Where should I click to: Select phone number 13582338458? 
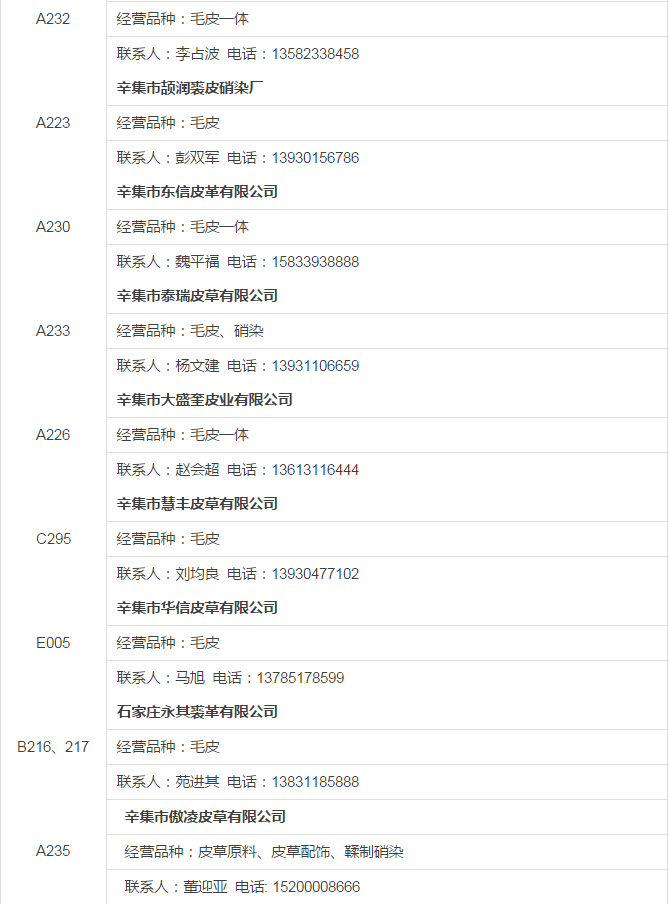click(315, 54)
